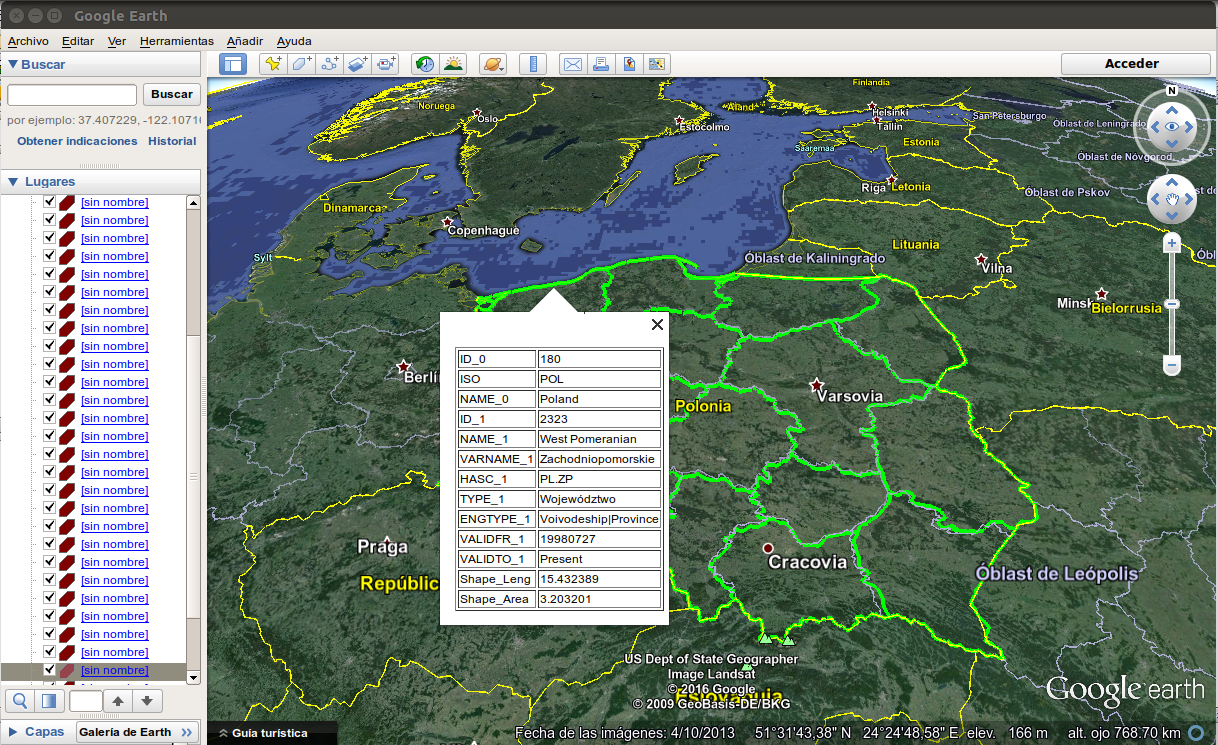Click the zoom slider handle on map
Image resolution: width=1218 pixels, height=745 pixels.
(1172, 304)
